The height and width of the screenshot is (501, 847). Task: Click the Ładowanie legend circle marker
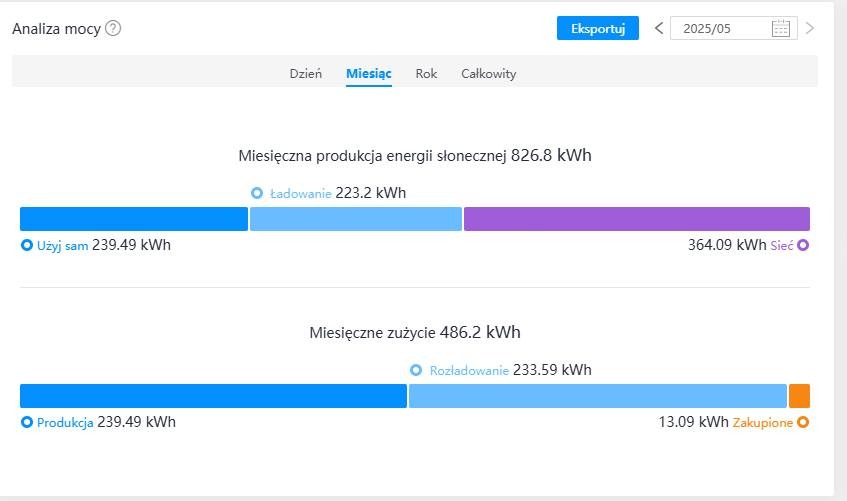[257, 193]
